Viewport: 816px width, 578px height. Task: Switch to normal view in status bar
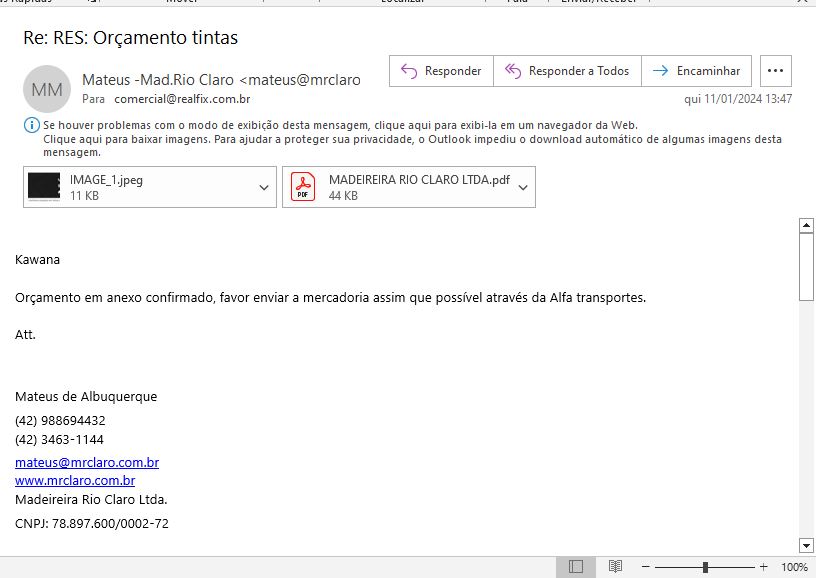coord(575,567)
